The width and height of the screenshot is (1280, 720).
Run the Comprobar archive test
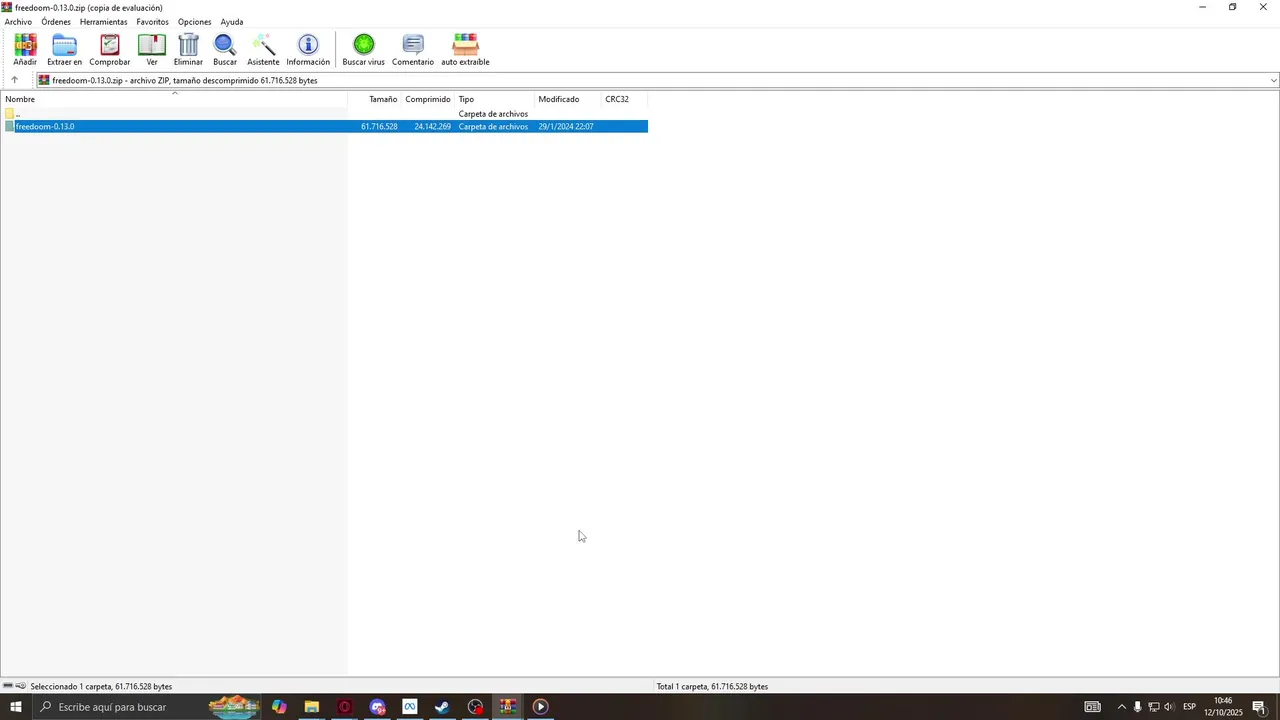tap(110, 50)
